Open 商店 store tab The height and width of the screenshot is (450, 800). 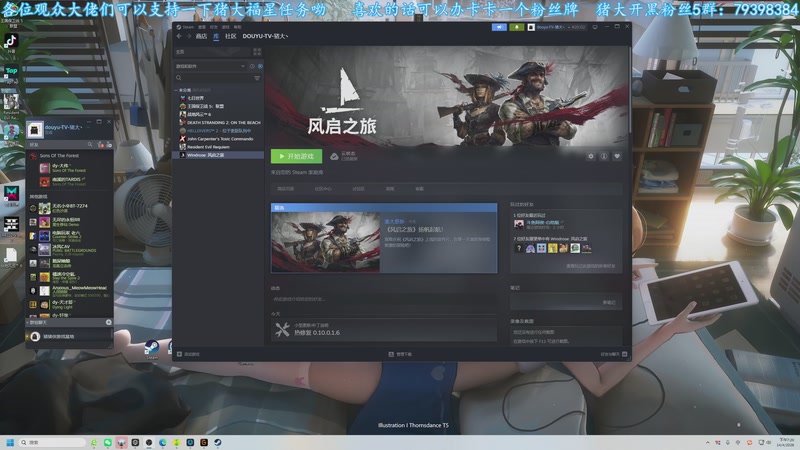tap(202, 36)
